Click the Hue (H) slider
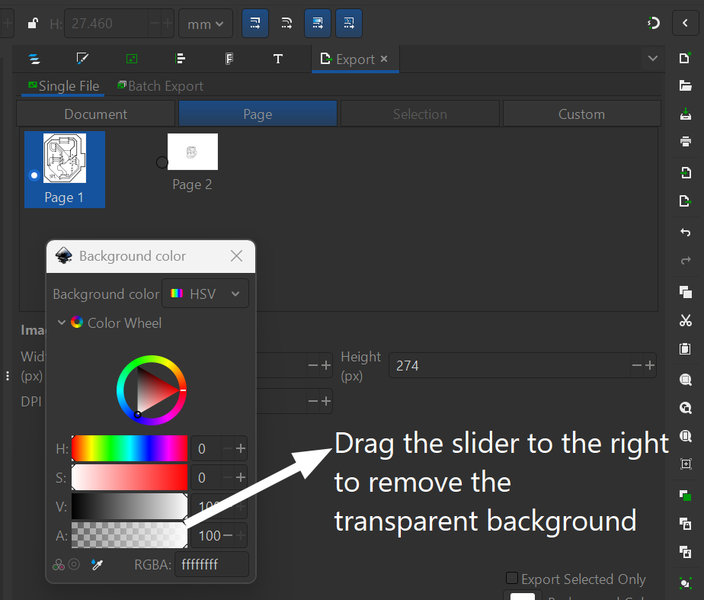Image resolution: width=704 pixels, height=600 pixels. pos(129,448)
